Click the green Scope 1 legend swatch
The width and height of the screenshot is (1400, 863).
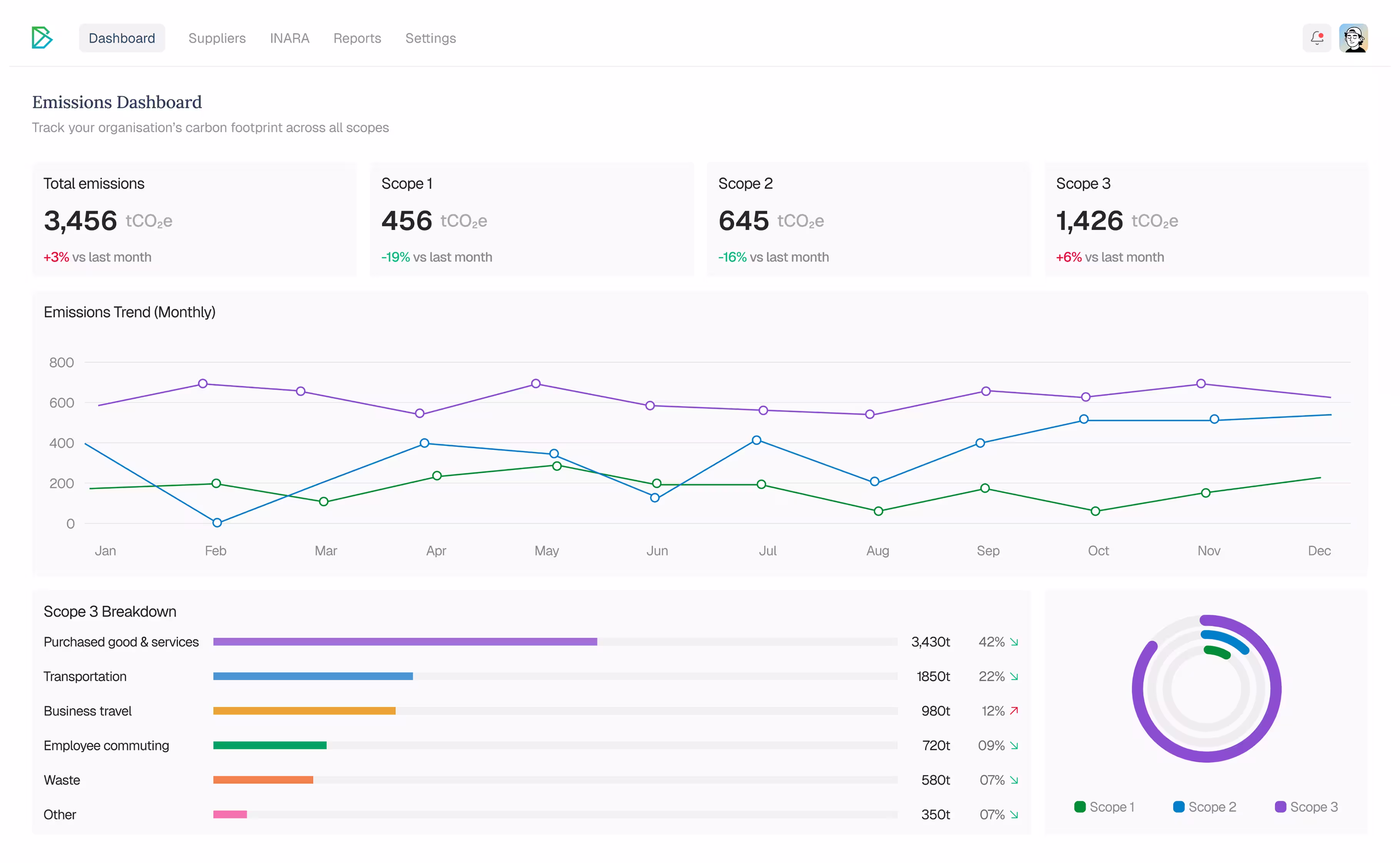pyautogui.click(x=1079, y=806)
